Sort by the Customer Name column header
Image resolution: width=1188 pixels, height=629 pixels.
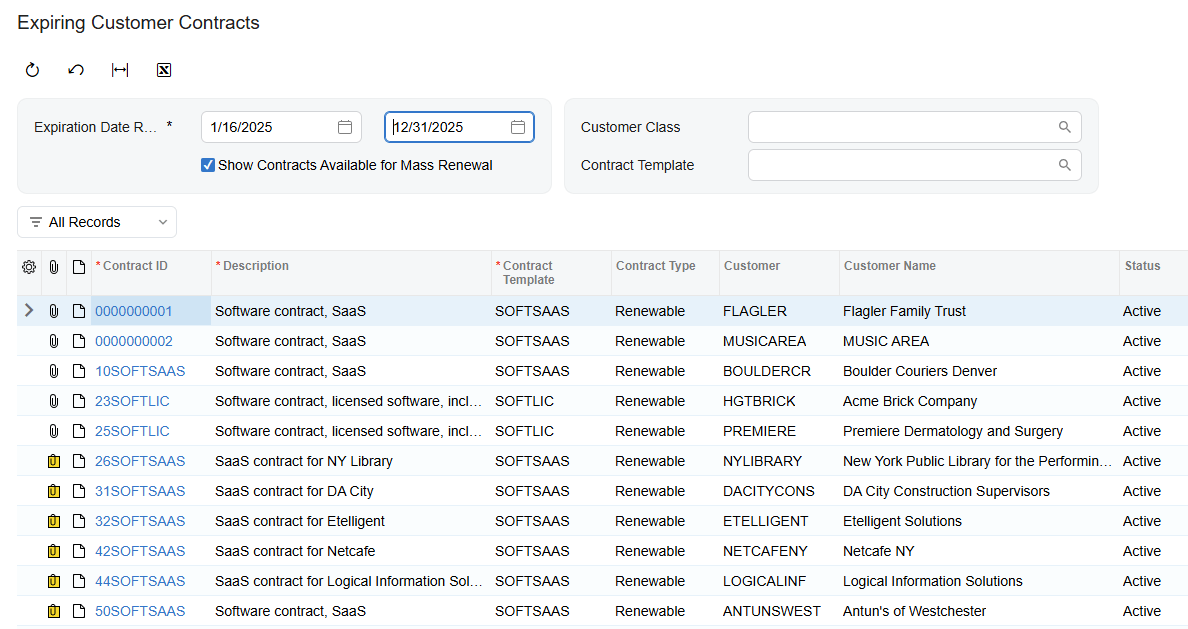889,266
